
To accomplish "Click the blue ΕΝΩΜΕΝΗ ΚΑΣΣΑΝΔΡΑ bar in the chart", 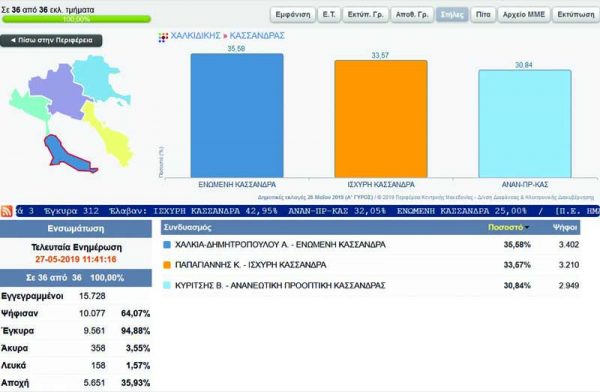I will (237, 116).
